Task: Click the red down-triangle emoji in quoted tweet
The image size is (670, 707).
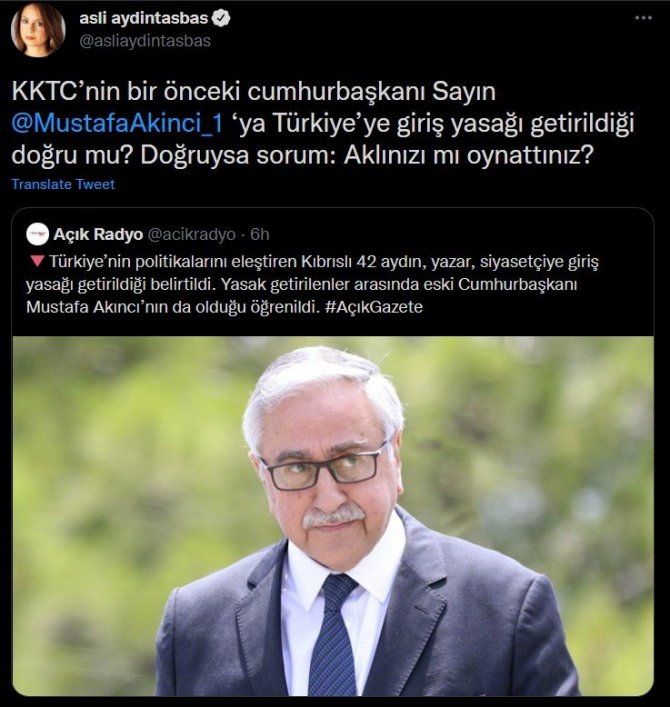Action: point(37,261)
